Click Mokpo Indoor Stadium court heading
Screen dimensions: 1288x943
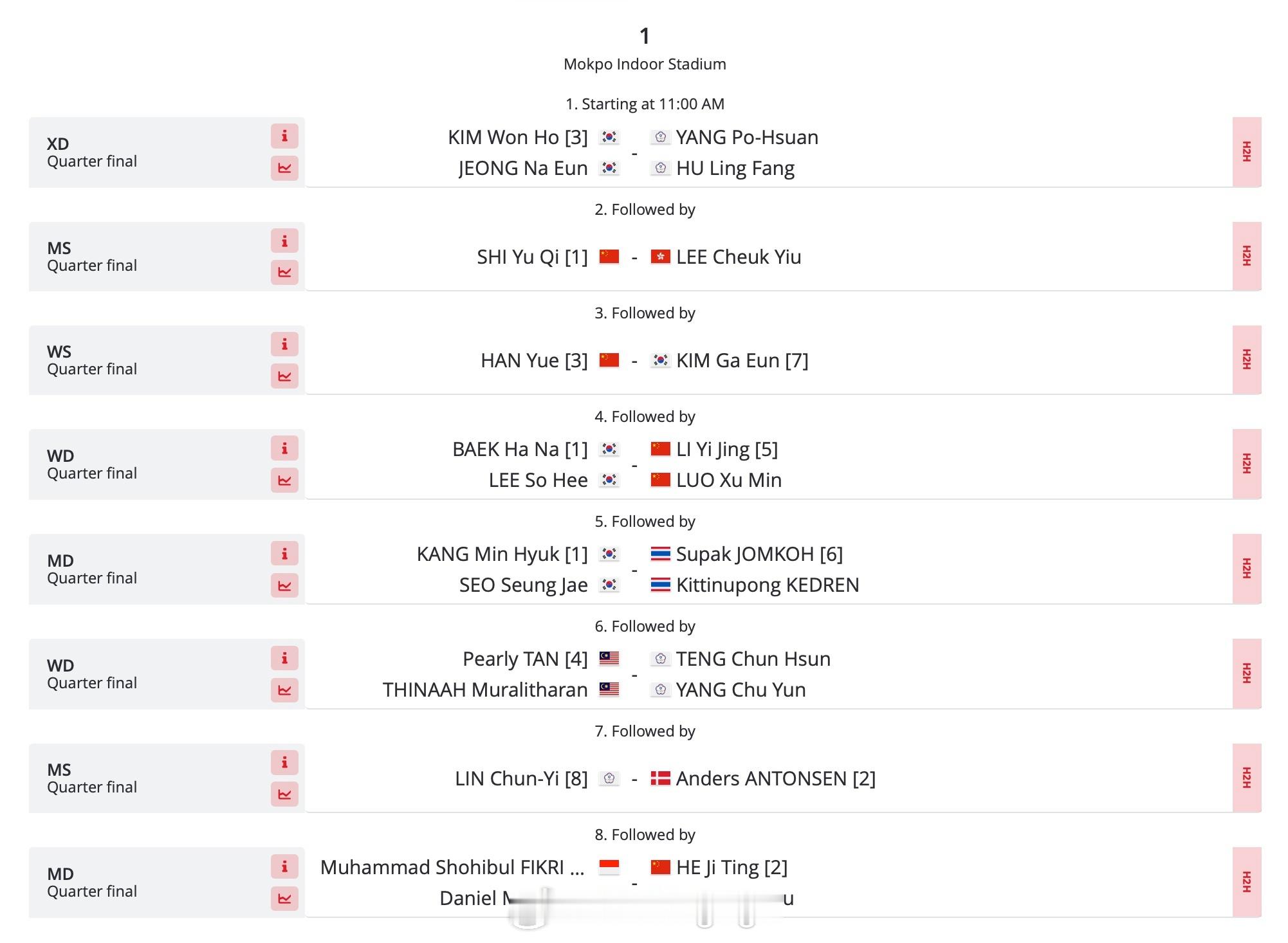pyautogui.click(x=645, y=64)
